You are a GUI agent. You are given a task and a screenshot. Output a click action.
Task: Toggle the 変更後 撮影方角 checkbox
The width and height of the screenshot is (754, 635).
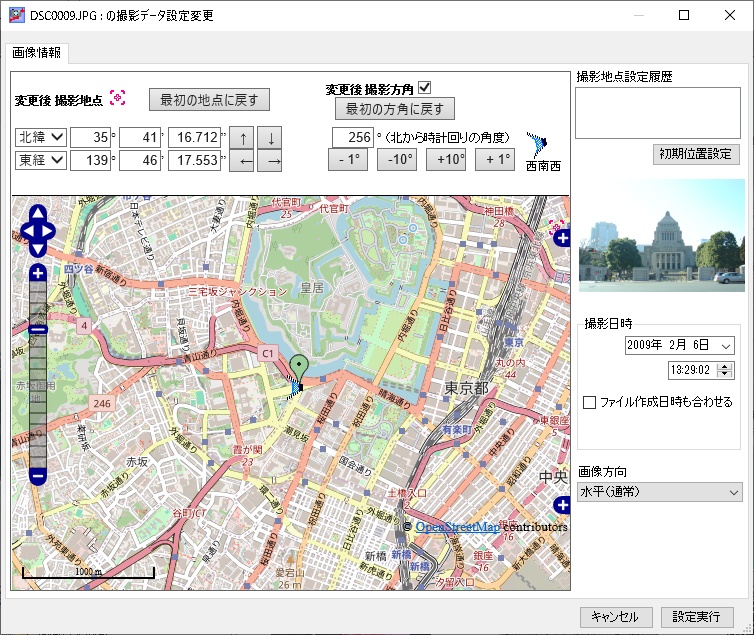[x=424, y=88]
